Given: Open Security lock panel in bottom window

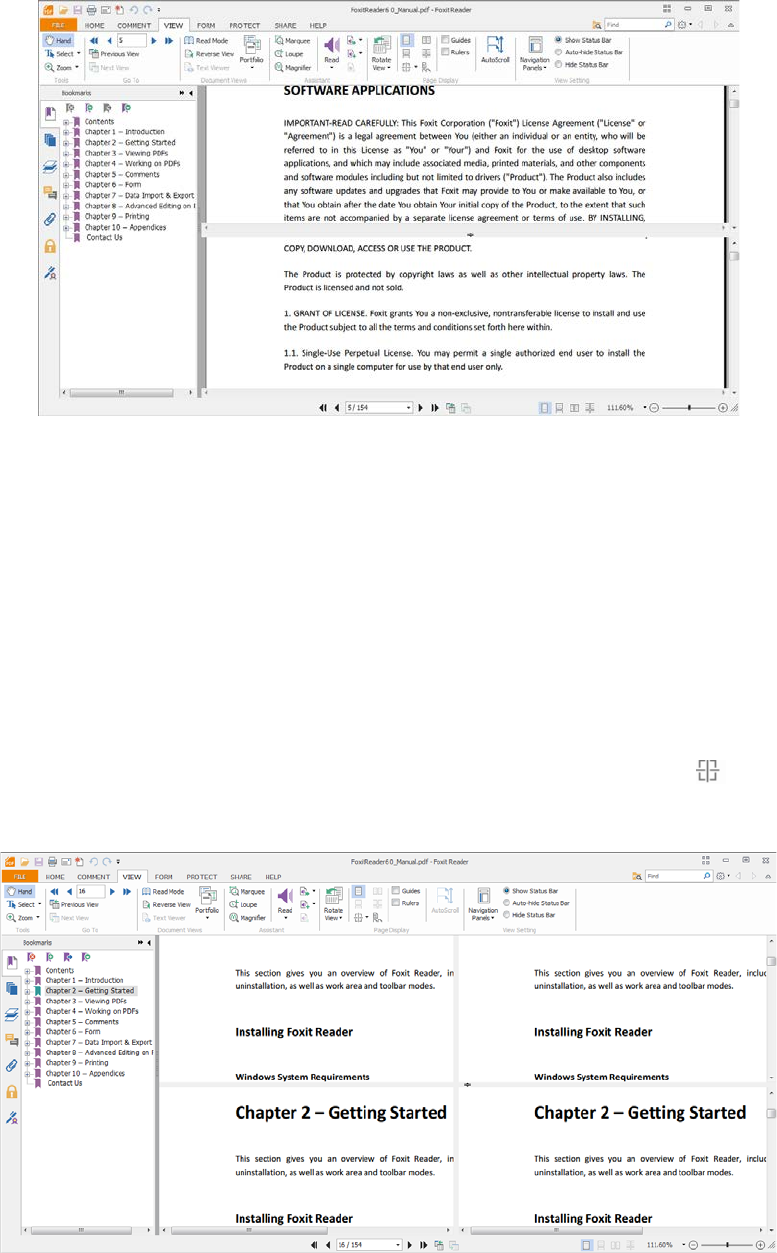Looking at the screenshot, I should [11, 1091].
